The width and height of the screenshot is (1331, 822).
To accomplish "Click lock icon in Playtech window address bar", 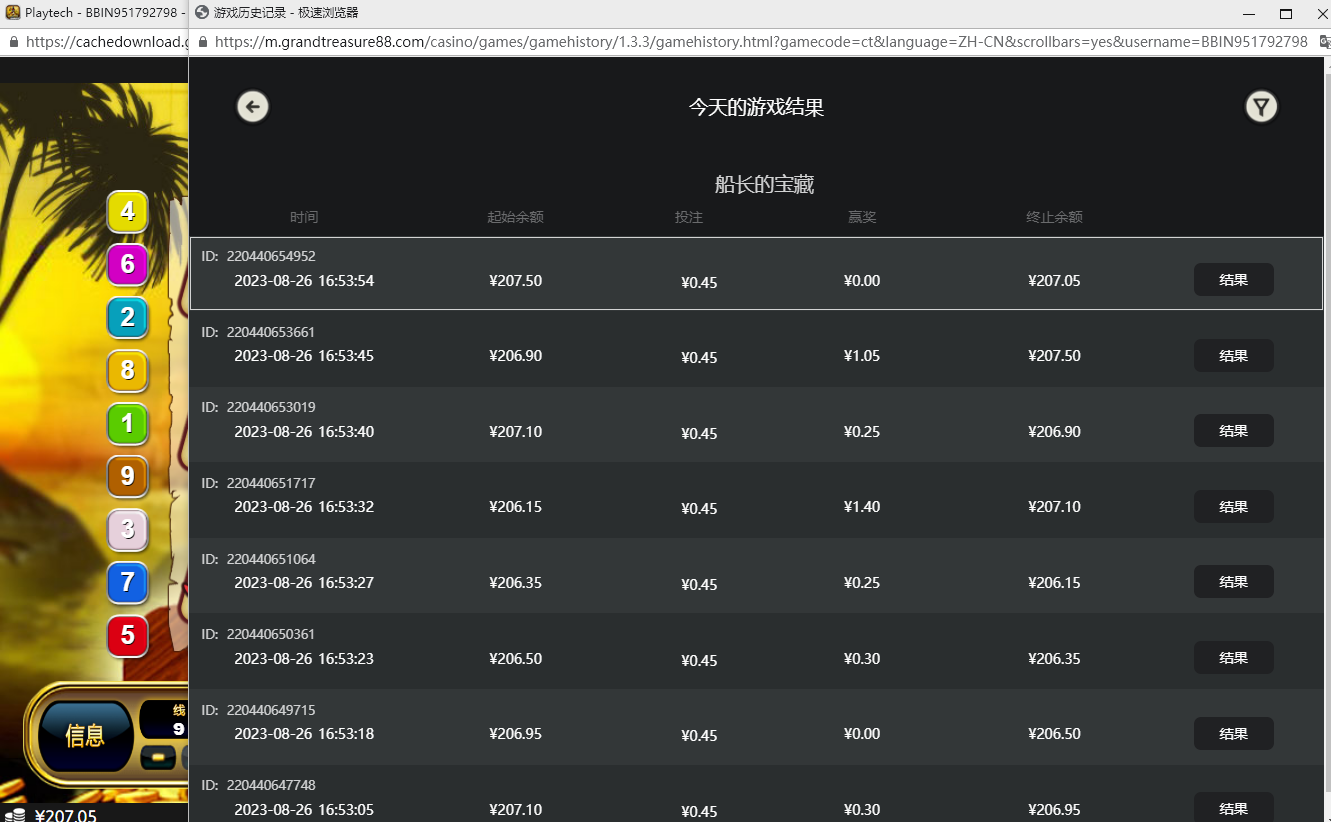I will coord(13,42).
